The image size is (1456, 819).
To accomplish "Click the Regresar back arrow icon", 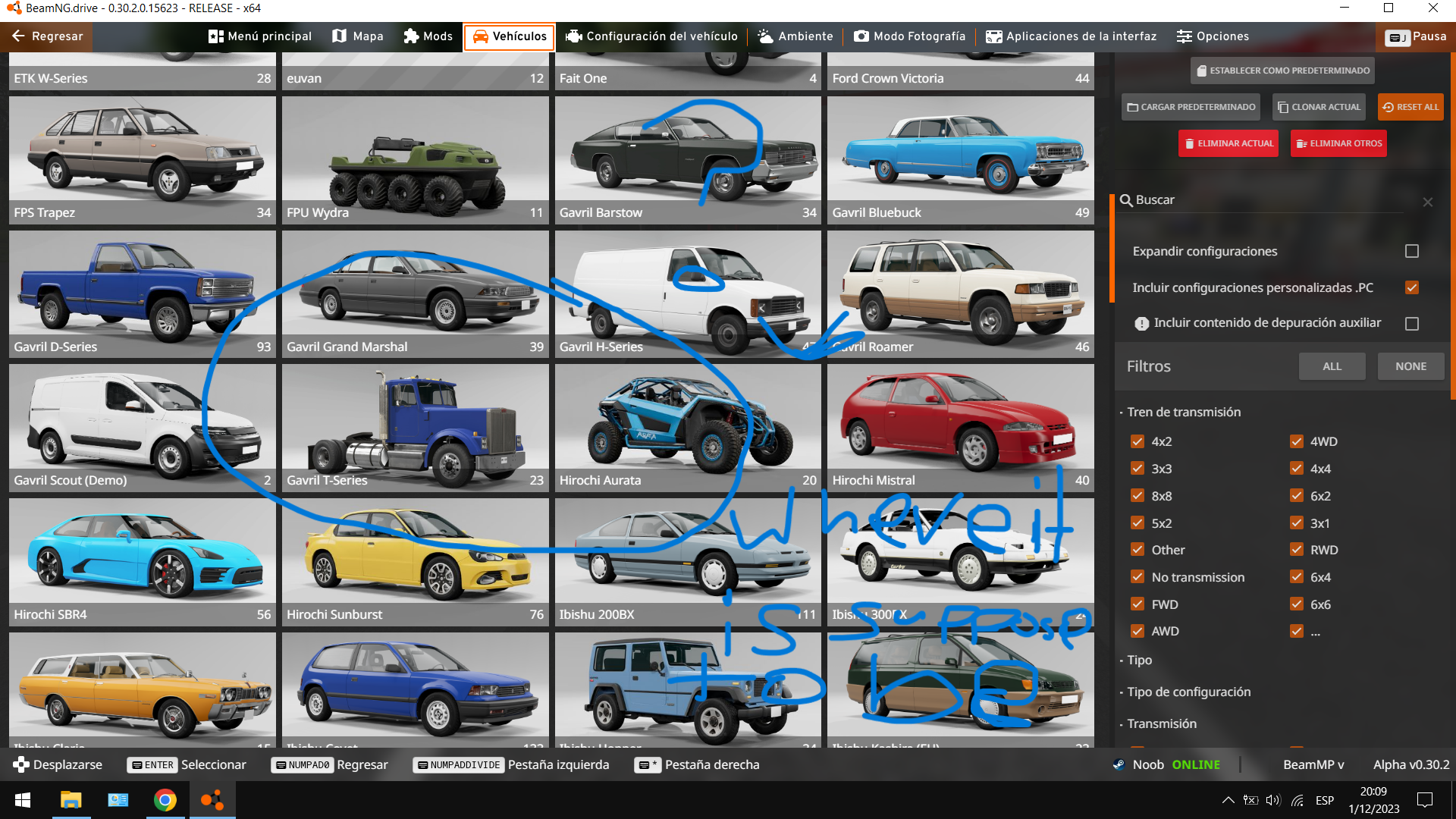I will point(19,36).
